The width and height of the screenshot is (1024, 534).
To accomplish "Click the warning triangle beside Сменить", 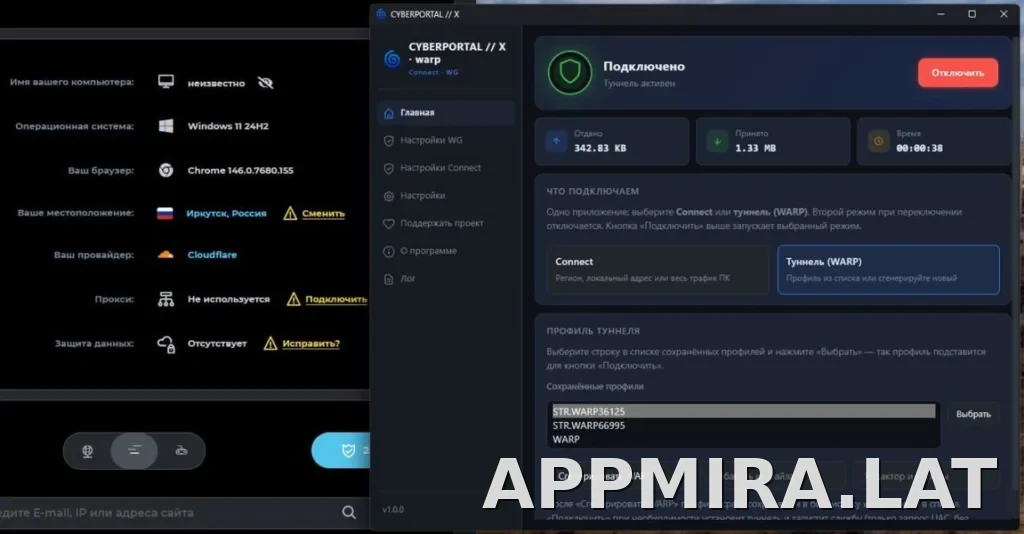I will coord(290,213).
